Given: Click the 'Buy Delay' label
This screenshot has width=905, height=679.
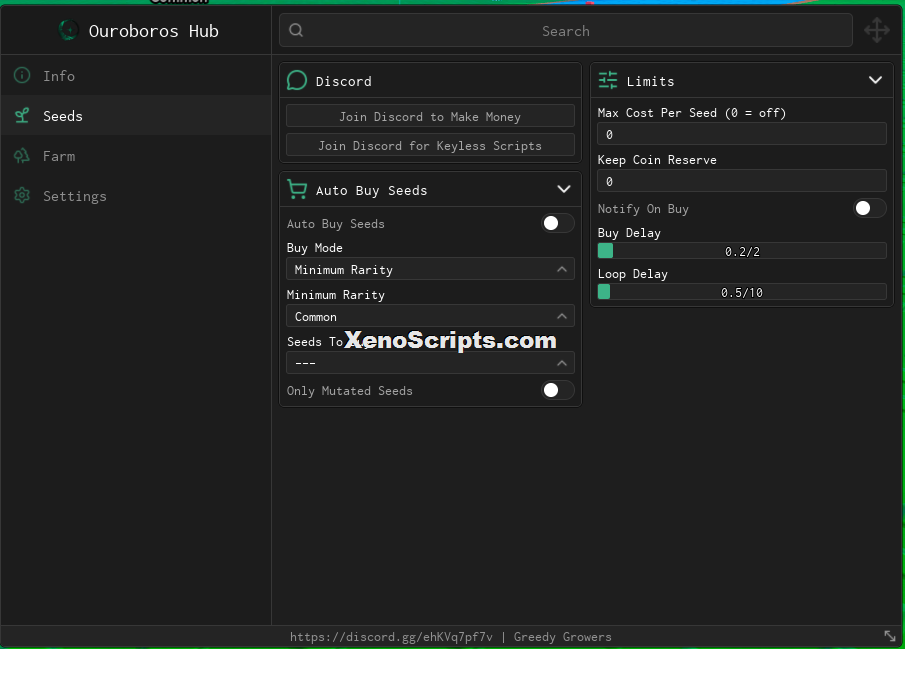Looking at the screenshot, I should [629, 233].
